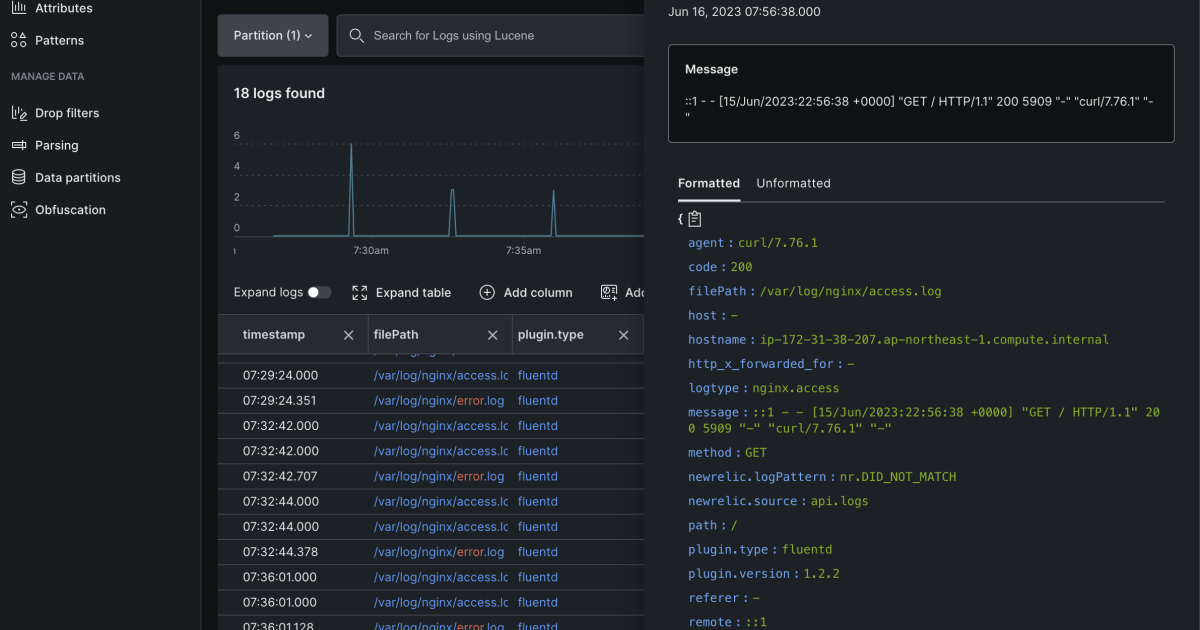Switch to the Unformatted tab
Screen dimensions: 1200x630
(793, 183)
